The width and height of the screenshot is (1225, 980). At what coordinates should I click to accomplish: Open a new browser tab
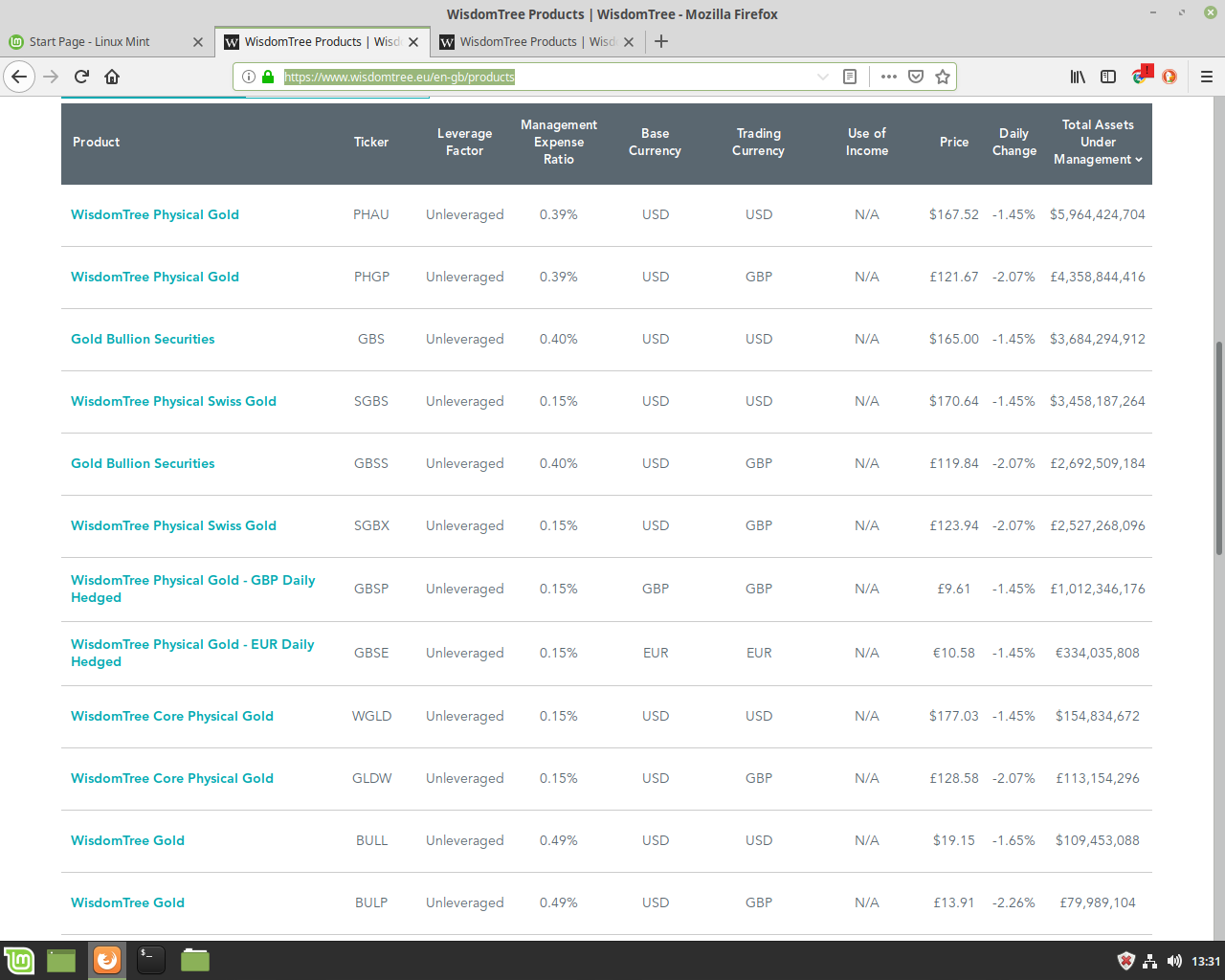tap(661, 41)
